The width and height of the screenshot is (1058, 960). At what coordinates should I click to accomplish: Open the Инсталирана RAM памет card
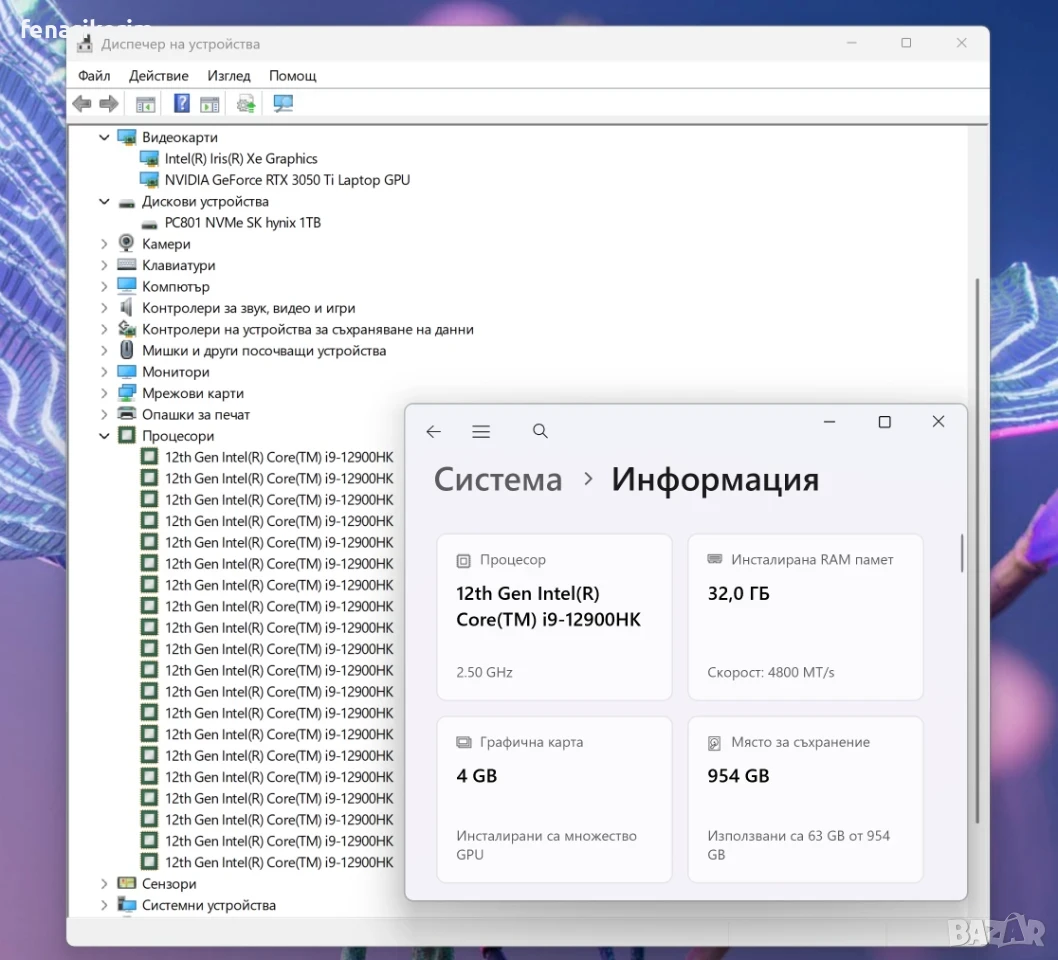coord(806,617)
